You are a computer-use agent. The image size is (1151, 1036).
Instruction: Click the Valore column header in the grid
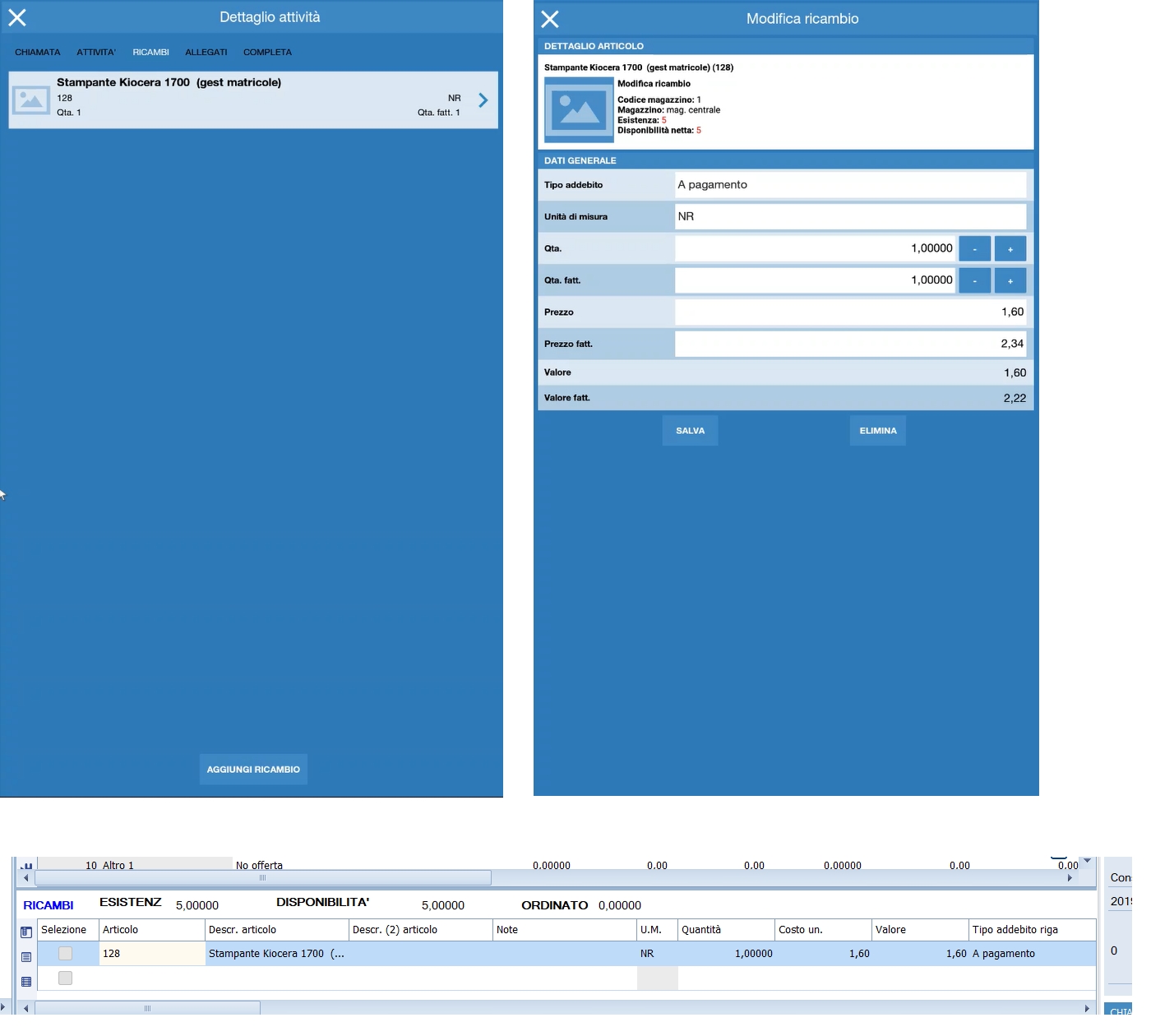[x=921, y=930]
